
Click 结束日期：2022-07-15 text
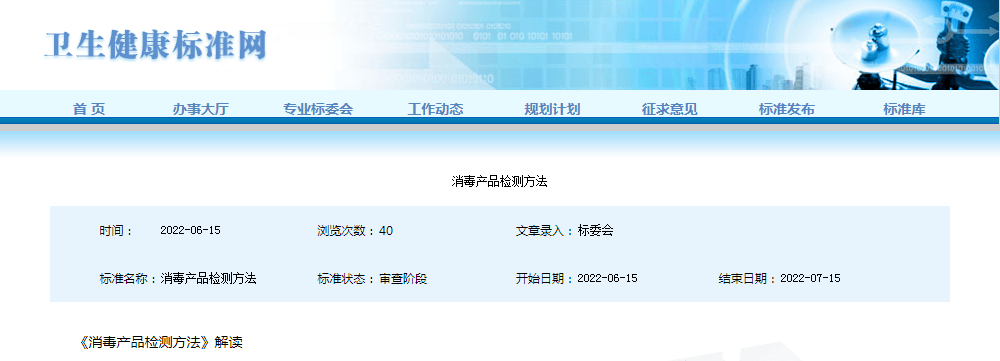tap(779, 279)
